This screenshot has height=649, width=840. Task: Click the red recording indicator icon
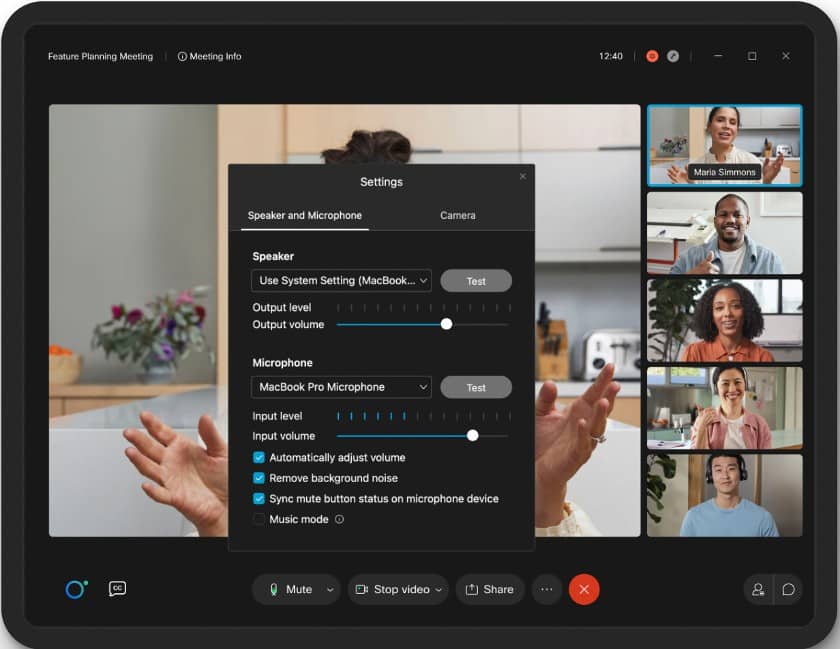pyautogui.click(x=652, y=56)
